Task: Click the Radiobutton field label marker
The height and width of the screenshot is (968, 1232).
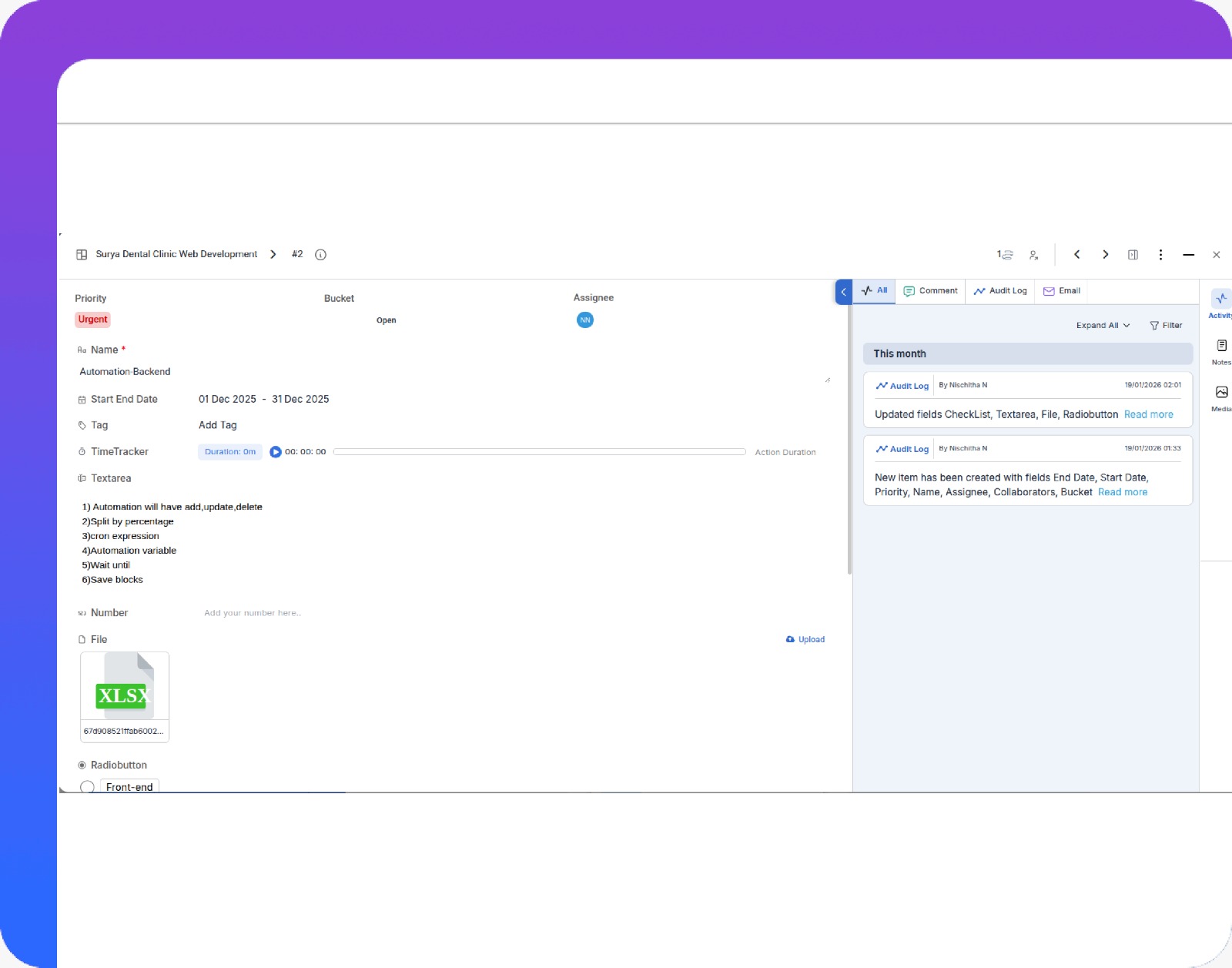Action: [x=82, y=765]
